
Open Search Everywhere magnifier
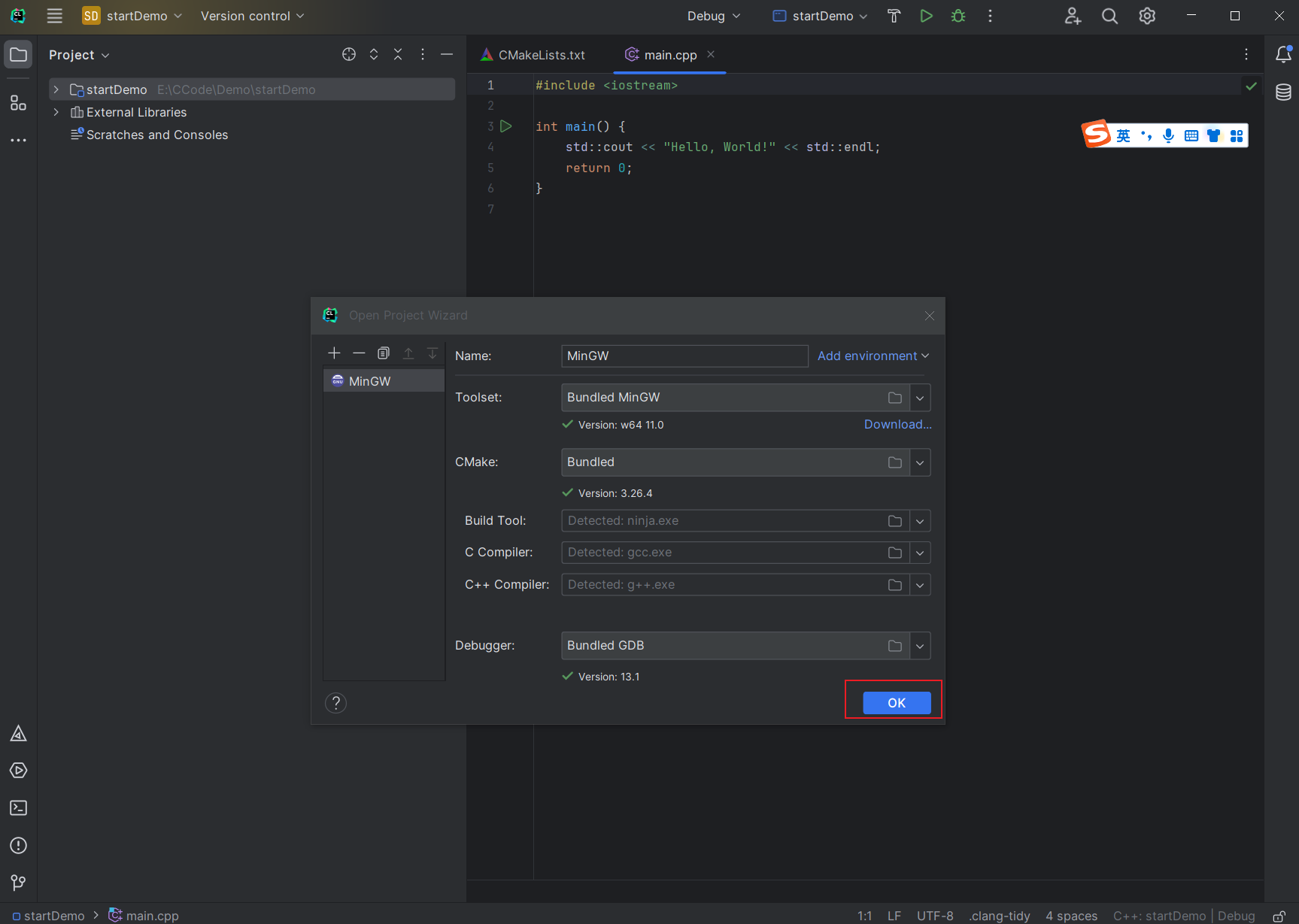click(x=1109, y=16)
